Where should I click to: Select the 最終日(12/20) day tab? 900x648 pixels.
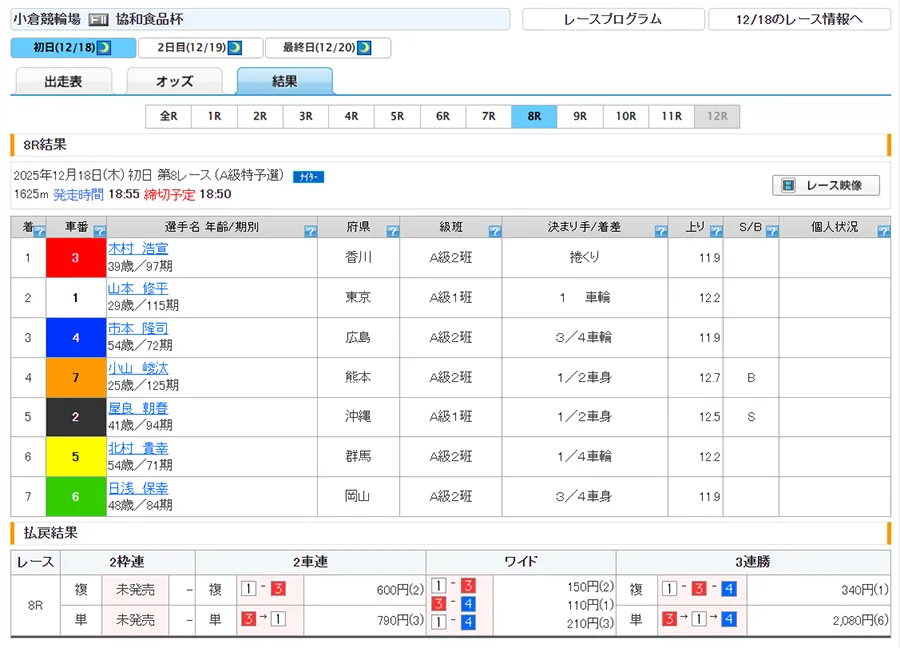(327, 48)
